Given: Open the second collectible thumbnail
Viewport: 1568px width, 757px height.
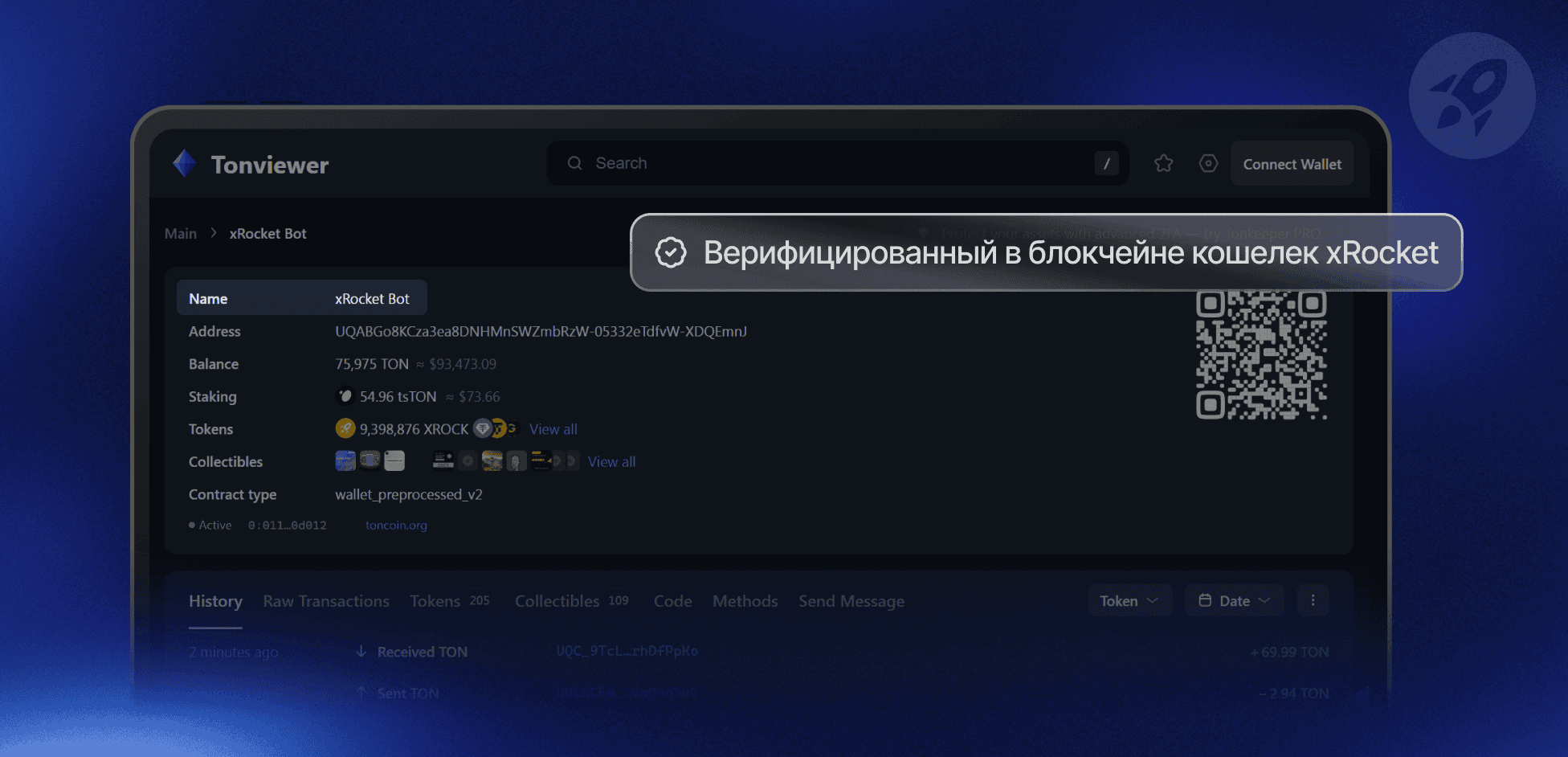Looking at the screenshot, I should tap(370, 460).
